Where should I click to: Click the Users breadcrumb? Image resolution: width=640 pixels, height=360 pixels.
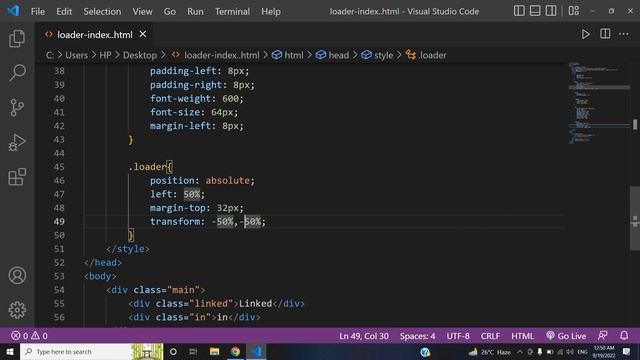76,55
